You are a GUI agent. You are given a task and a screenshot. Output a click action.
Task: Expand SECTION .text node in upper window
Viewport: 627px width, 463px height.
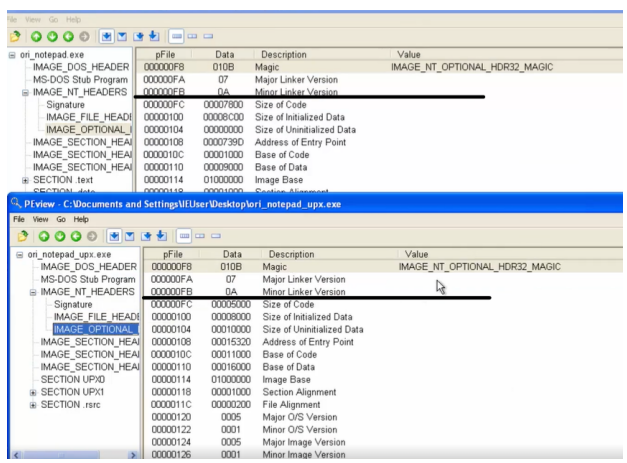click(x=25, y=180)
